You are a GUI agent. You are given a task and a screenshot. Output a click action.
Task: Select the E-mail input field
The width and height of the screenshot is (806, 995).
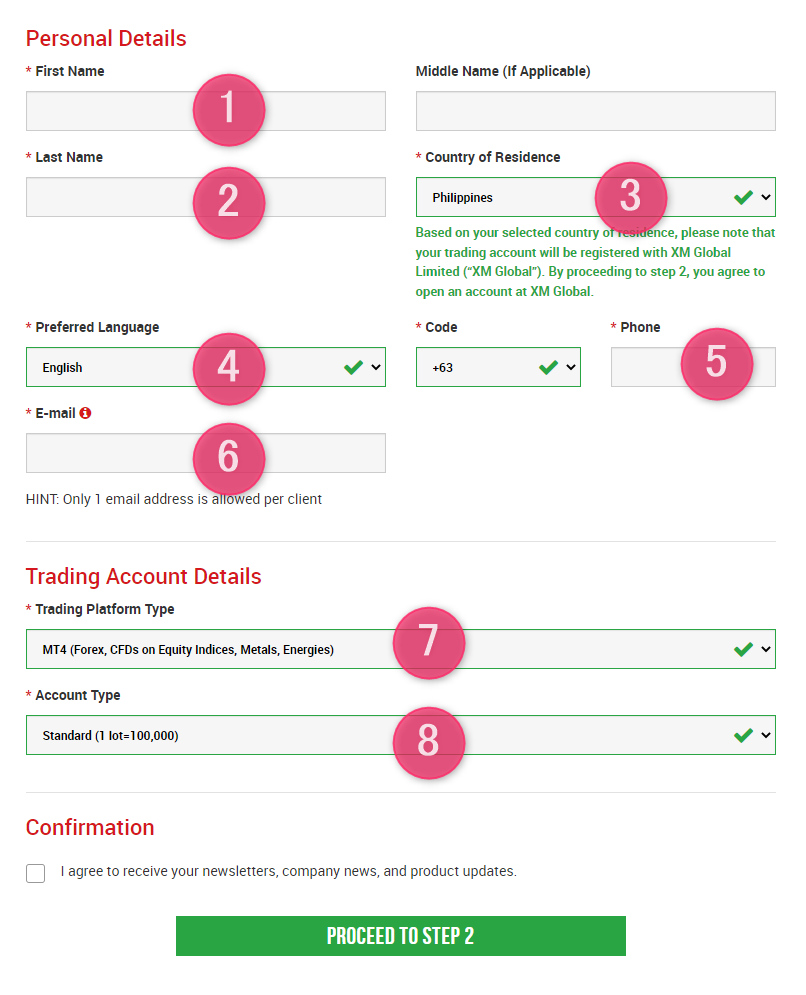tap(206, 453)
